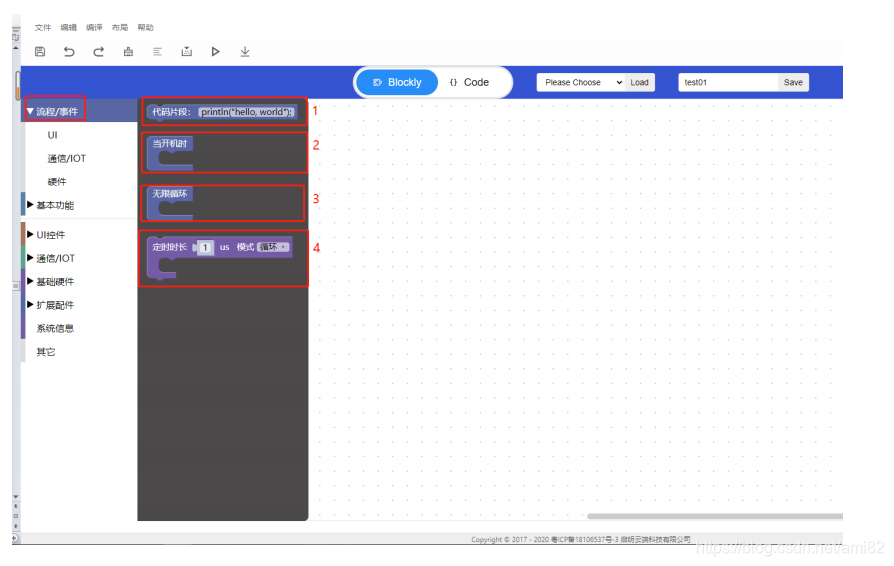Open the 帮助 menu
Viewport: 894px width, 566px height.
pos(145,27)
